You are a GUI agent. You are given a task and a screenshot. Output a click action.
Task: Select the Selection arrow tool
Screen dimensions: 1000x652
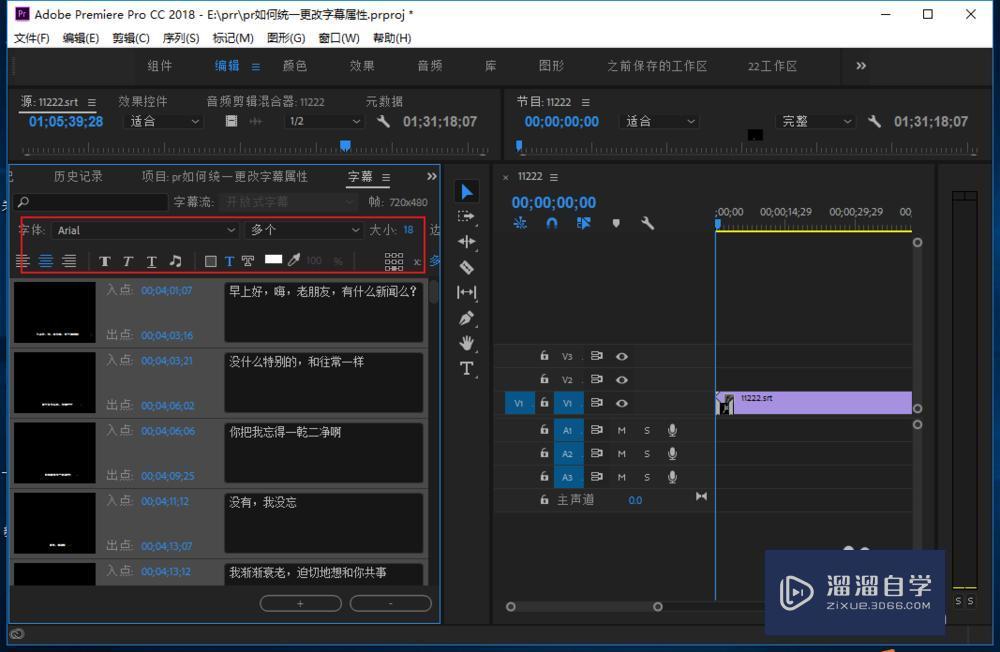(x=467, y=191)
